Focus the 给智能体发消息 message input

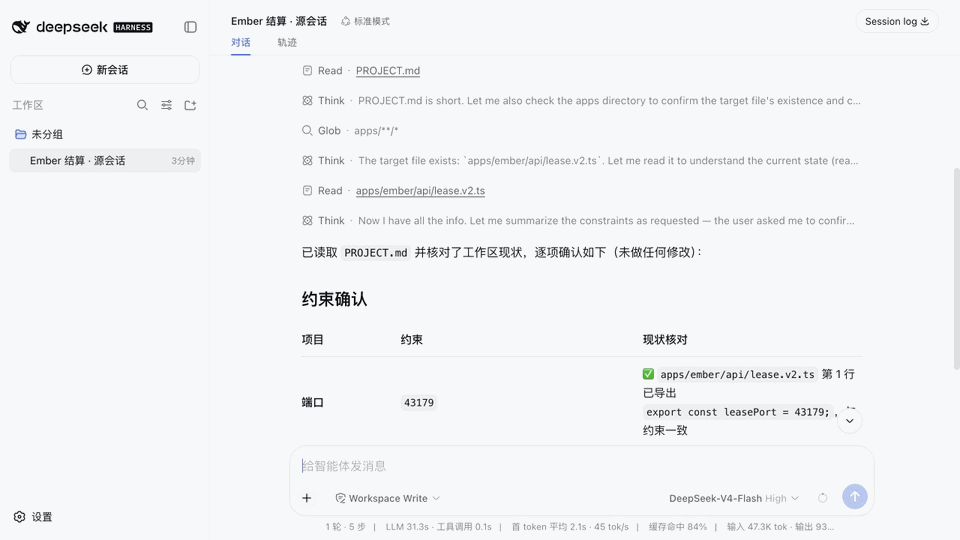tap(582, 466)
